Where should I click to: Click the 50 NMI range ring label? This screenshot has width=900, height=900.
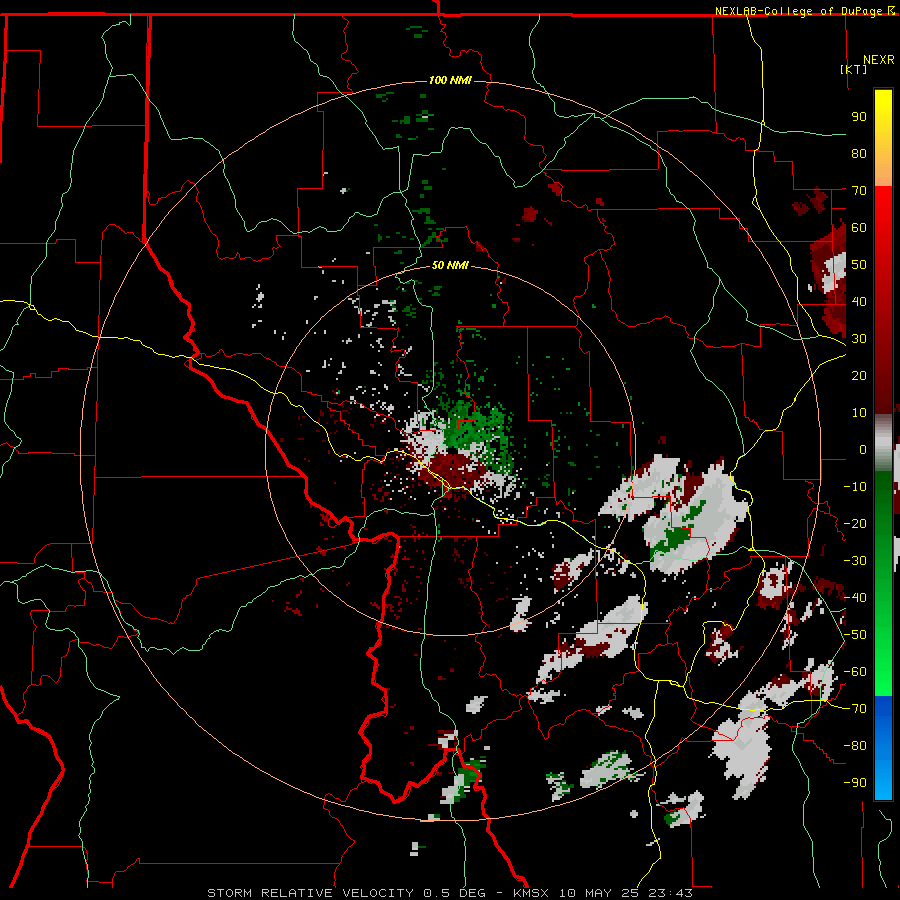click(450, 265)
